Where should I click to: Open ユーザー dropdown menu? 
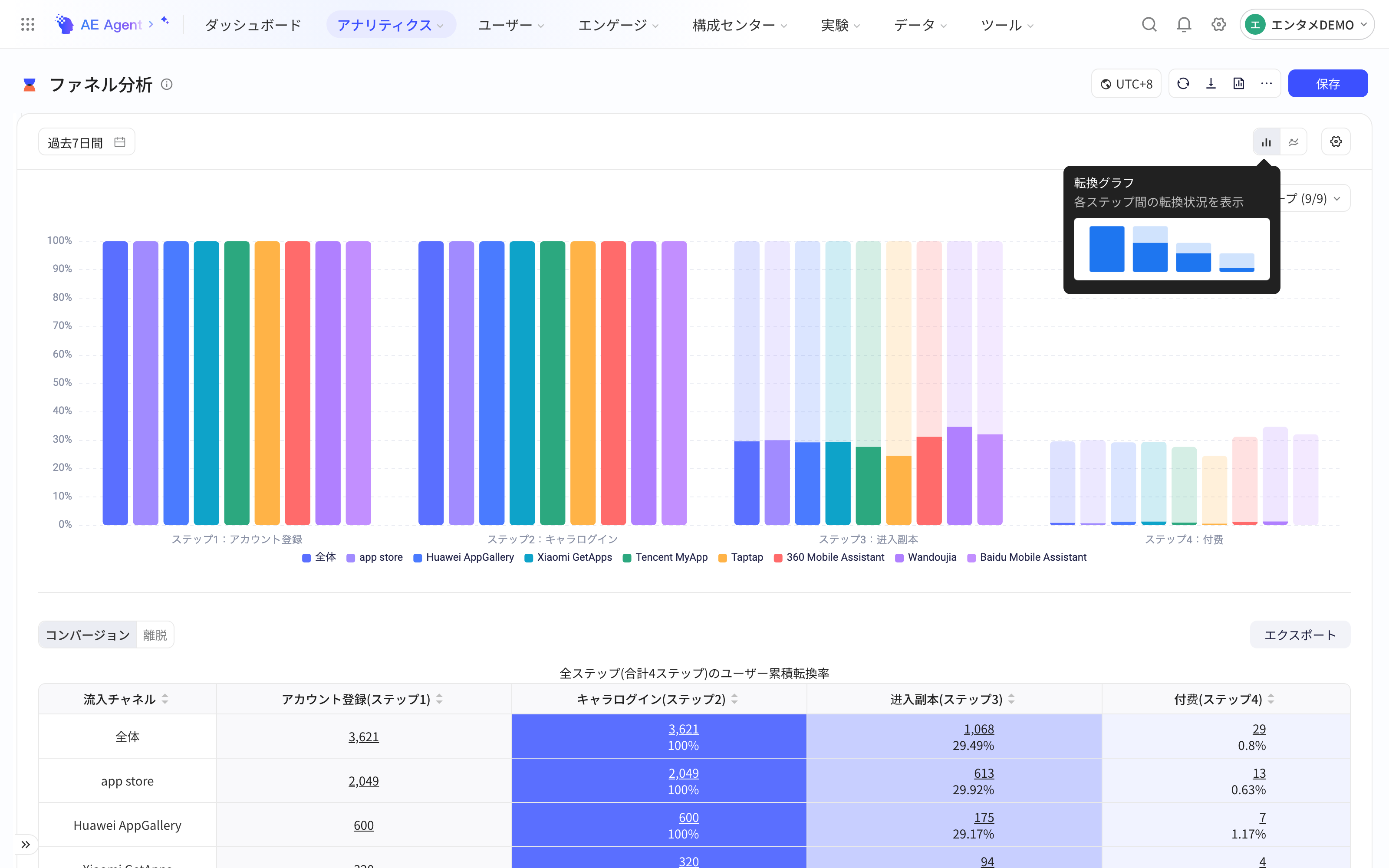click(511, 25)
